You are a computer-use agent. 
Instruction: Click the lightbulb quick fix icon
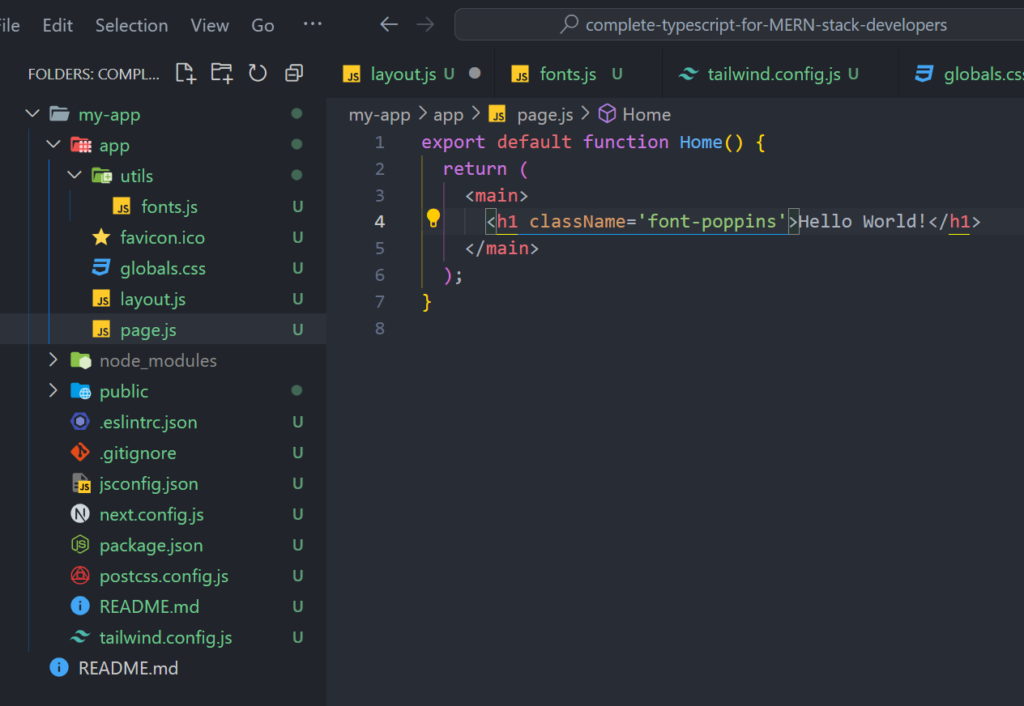pos(433,219)
